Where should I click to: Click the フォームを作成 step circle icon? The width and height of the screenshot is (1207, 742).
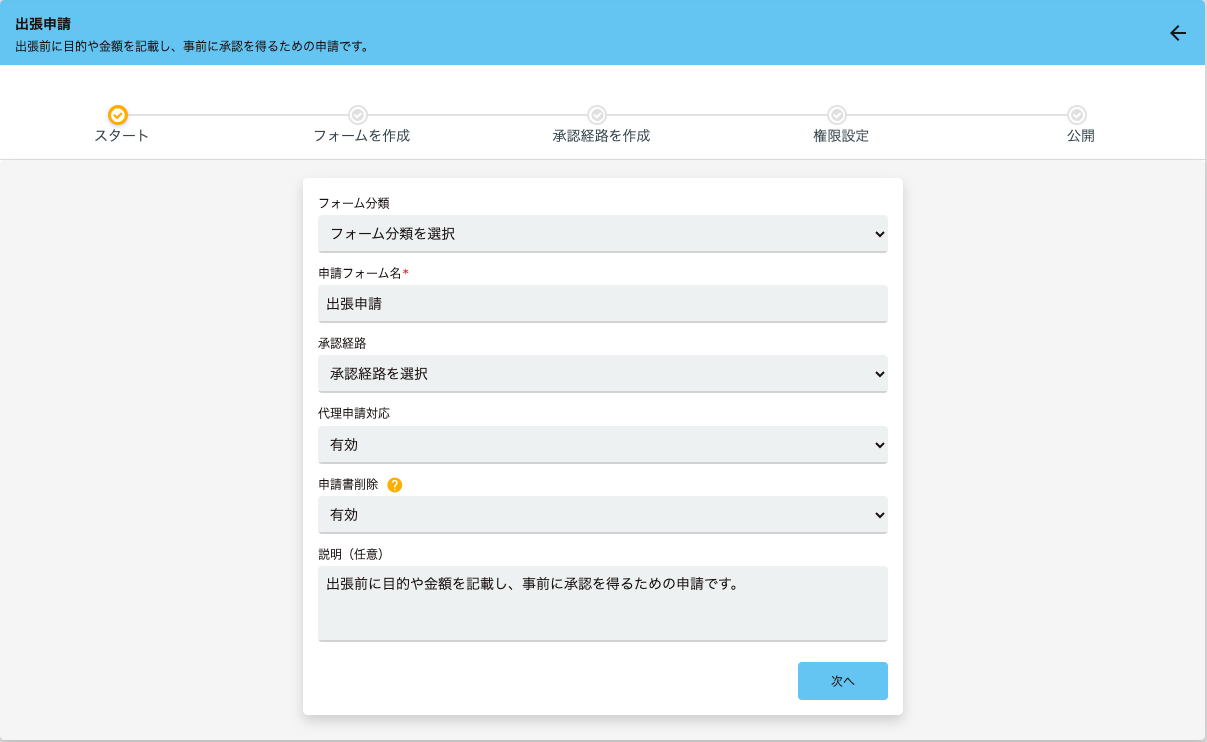pos(358,115)
